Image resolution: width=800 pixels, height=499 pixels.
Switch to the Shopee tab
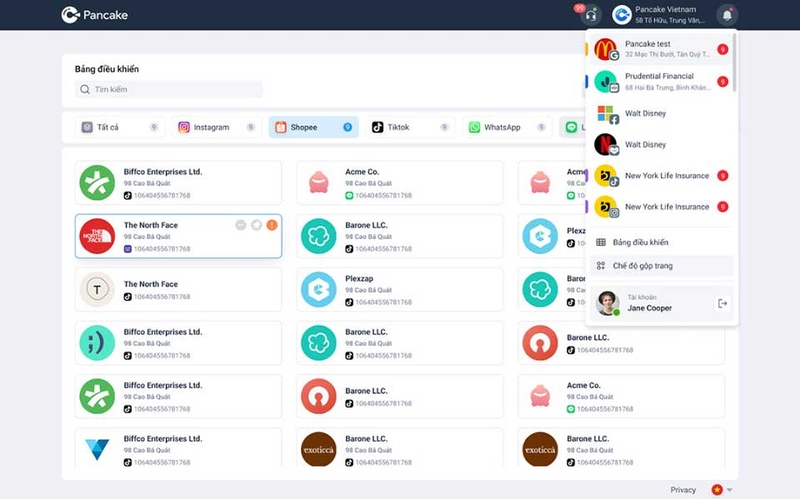point(313,127)
